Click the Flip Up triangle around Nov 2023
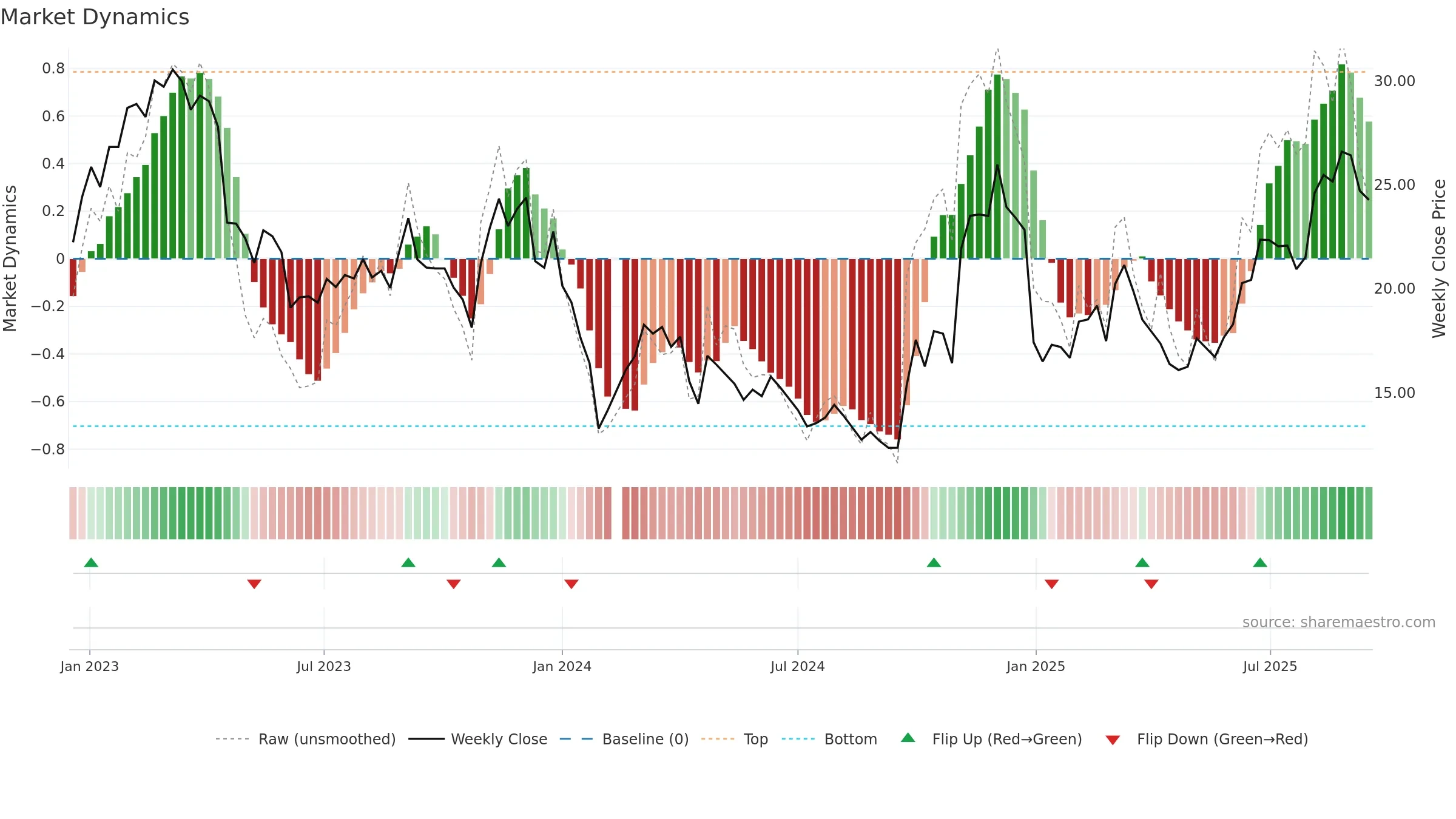The image size is (1456, 819). [x=499, y=563]
